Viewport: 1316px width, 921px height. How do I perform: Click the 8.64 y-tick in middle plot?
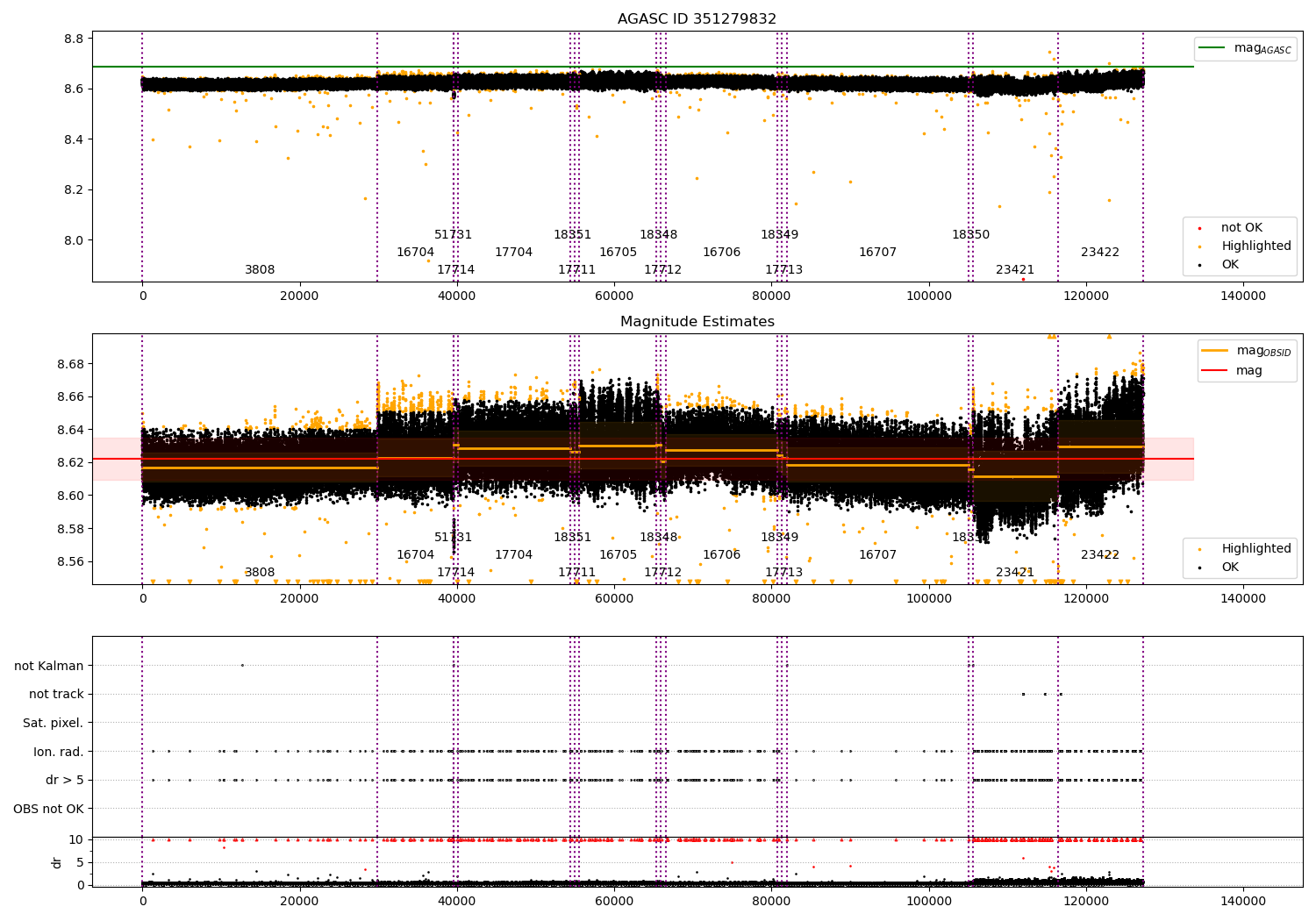70,430
